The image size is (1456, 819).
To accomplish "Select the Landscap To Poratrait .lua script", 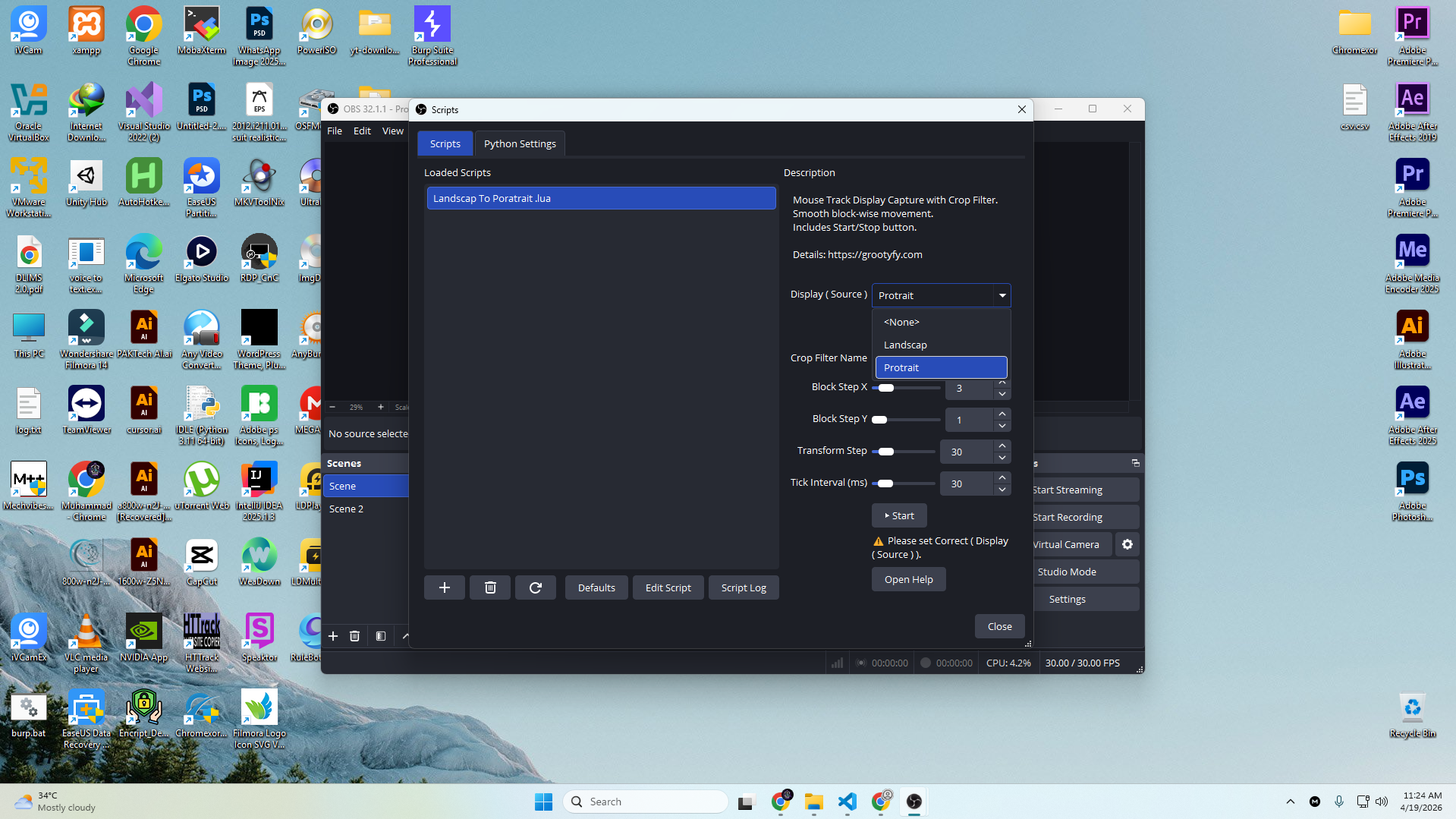I will point(601,198).
